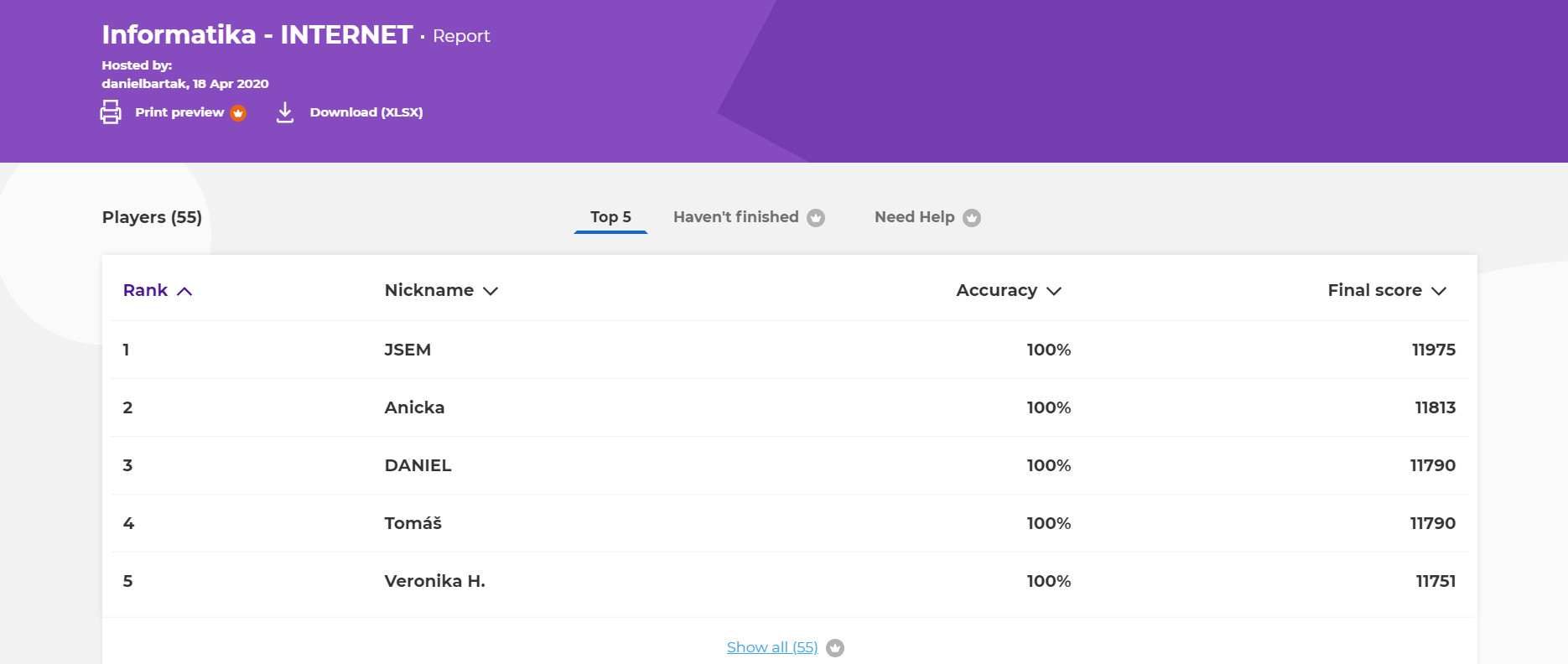Click crown icon beside Show all link

tap(835, 648)
